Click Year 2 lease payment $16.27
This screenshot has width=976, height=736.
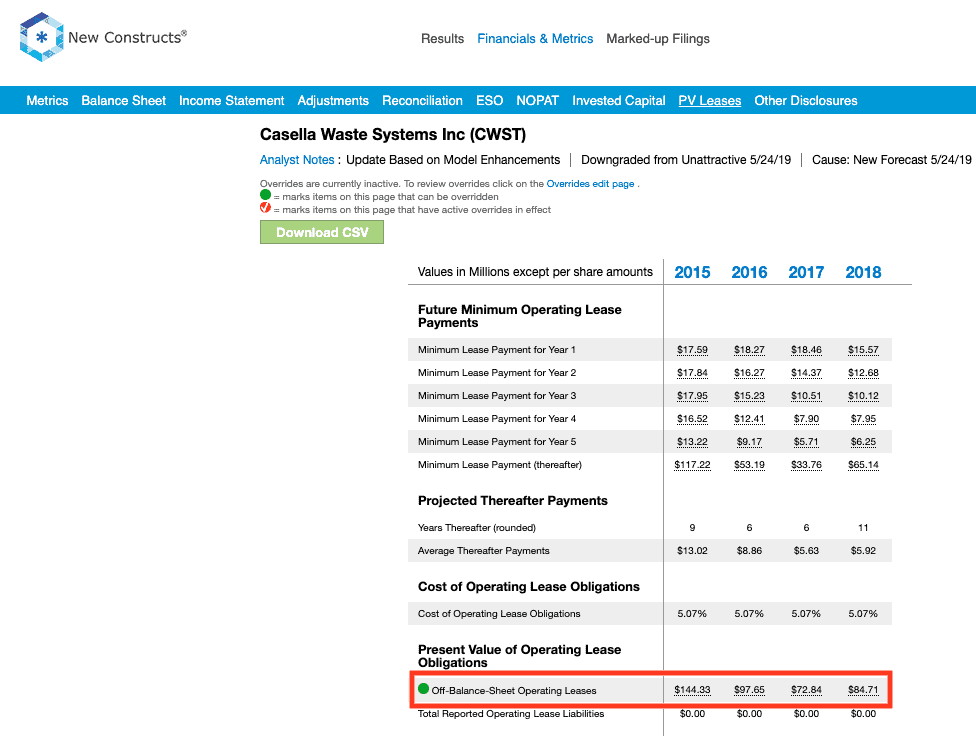tap(749, 373)
